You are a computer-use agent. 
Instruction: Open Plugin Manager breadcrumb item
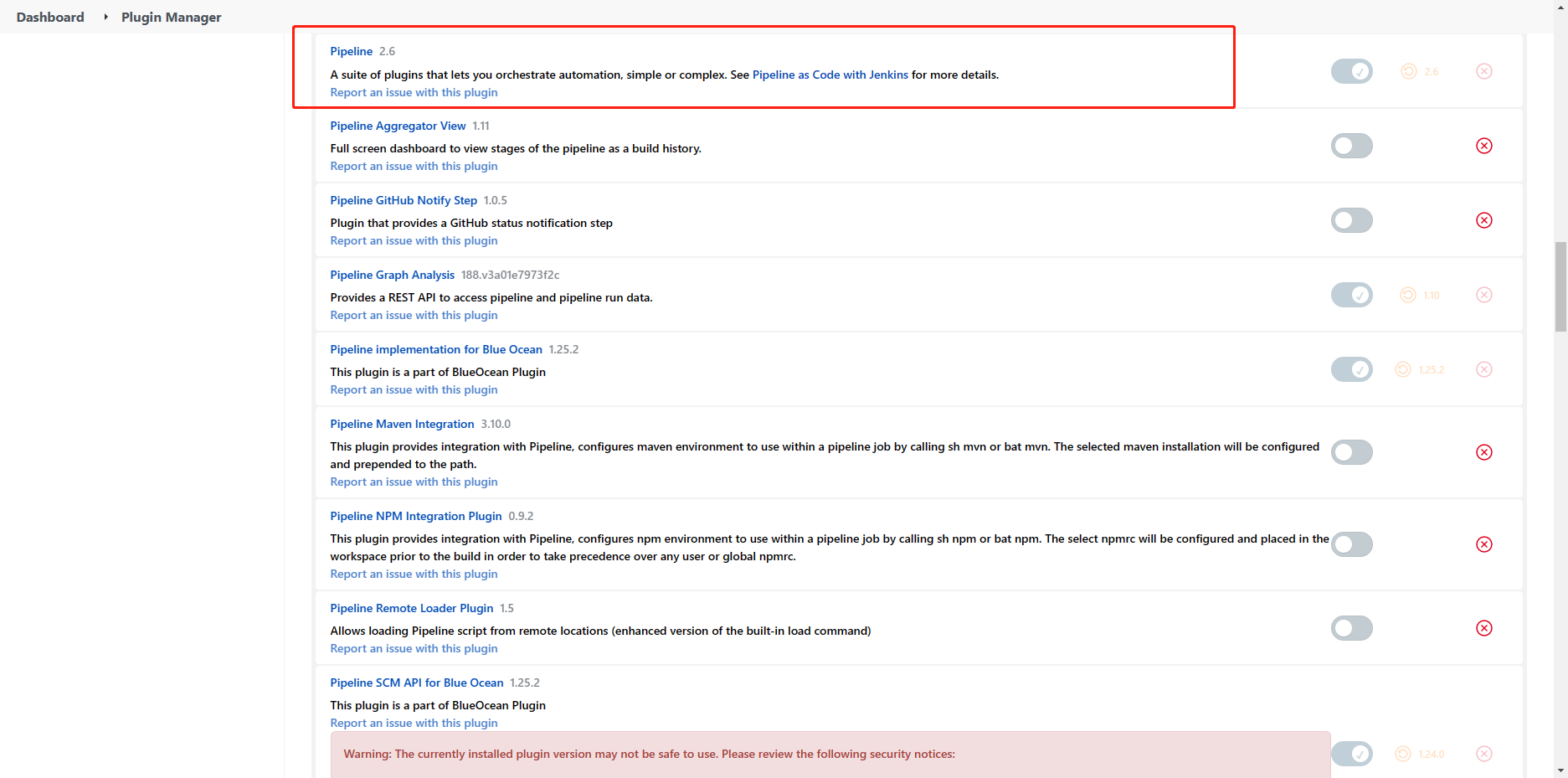pyautogui.click(x=171, y=17)
